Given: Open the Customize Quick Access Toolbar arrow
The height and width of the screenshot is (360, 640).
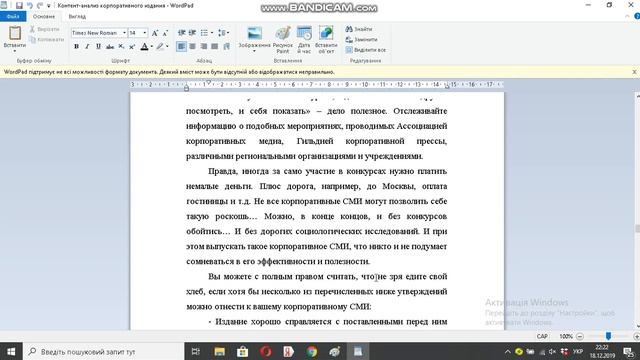Looking at the screenshot, I should (49, 6).
